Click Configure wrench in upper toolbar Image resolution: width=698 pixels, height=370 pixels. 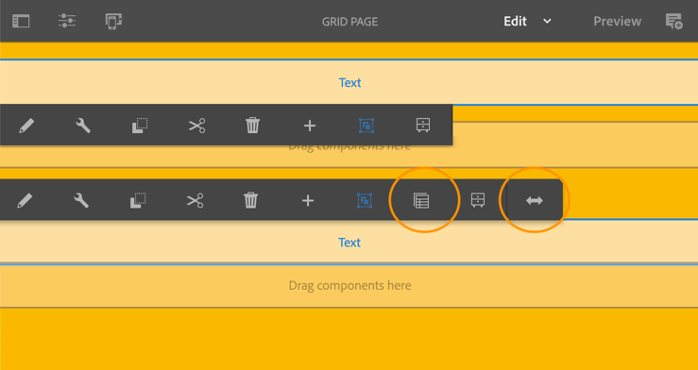tap(83, 126)
